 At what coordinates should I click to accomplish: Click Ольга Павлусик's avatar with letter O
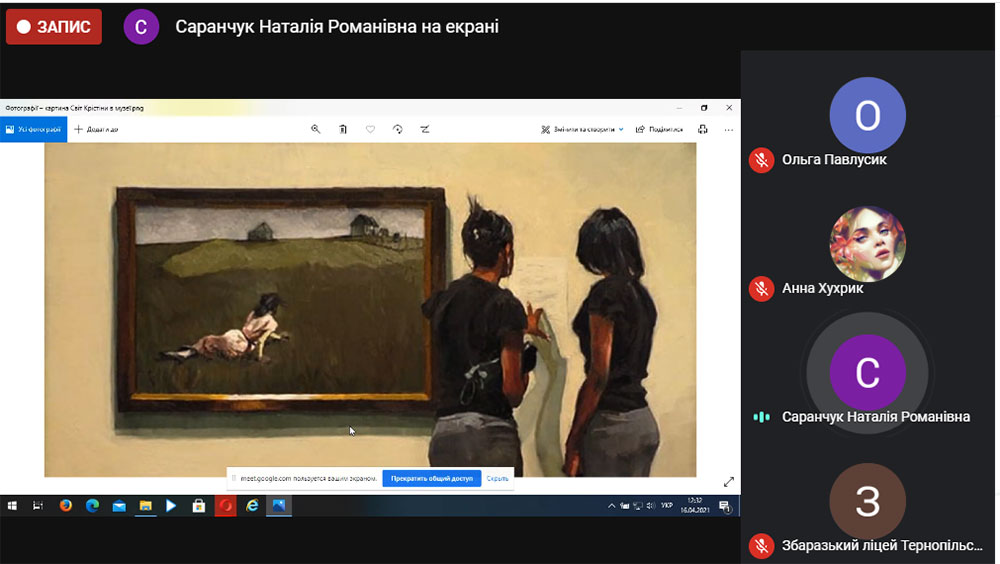click(x=867, y=115)
